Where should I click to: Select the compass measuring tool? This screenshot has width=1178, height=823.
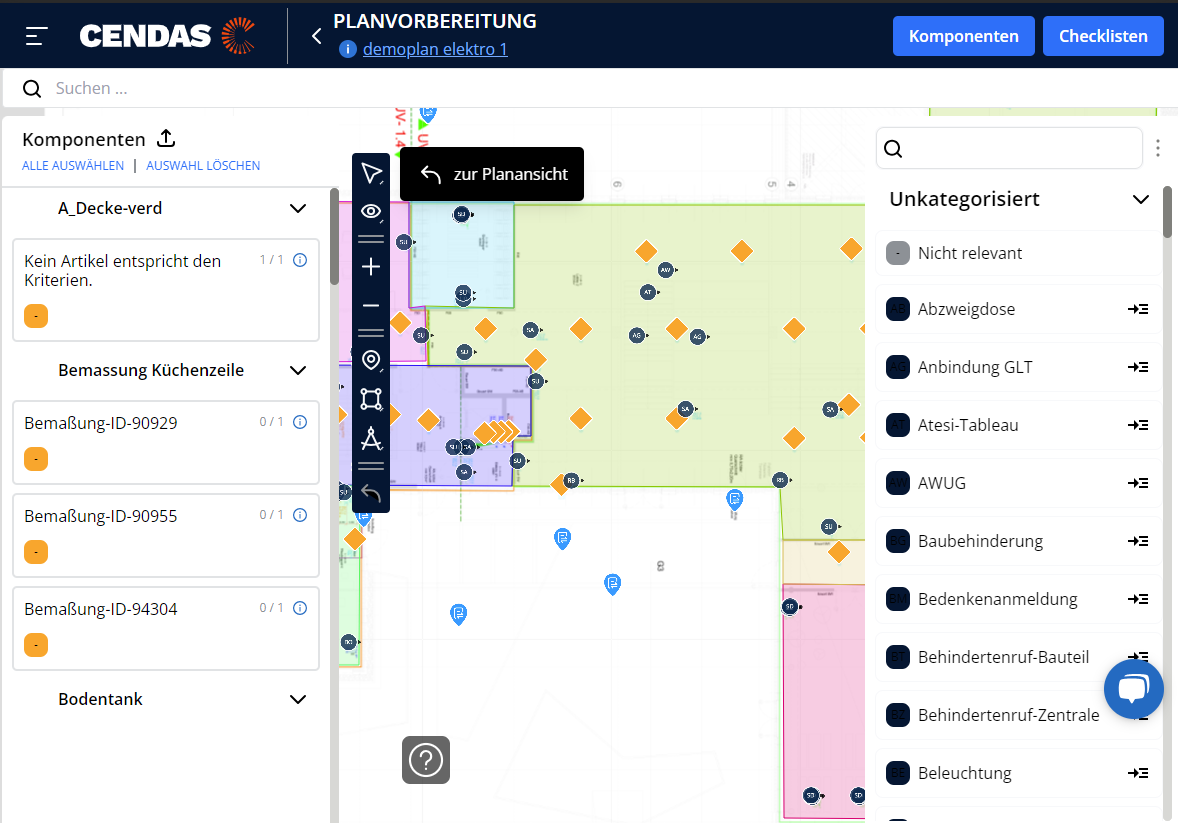tap(371, 438)
